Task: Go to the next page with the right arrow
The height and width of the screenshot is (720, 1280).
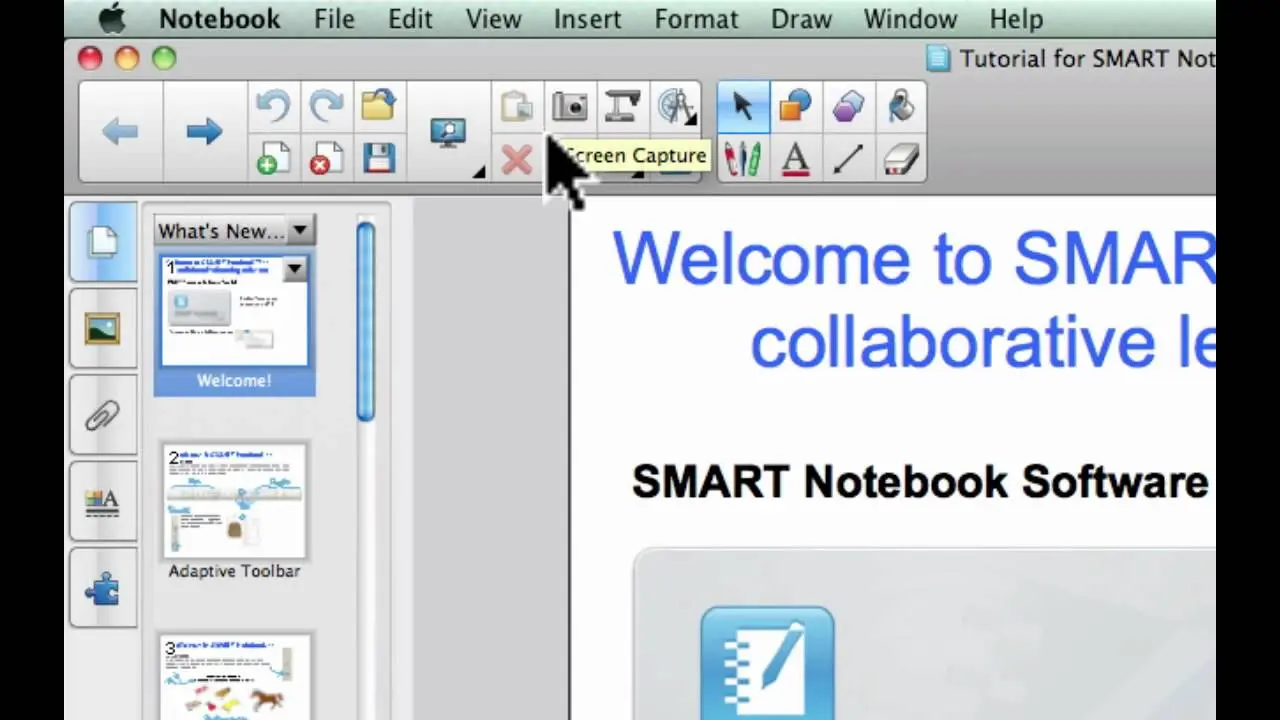Action: 204,131
